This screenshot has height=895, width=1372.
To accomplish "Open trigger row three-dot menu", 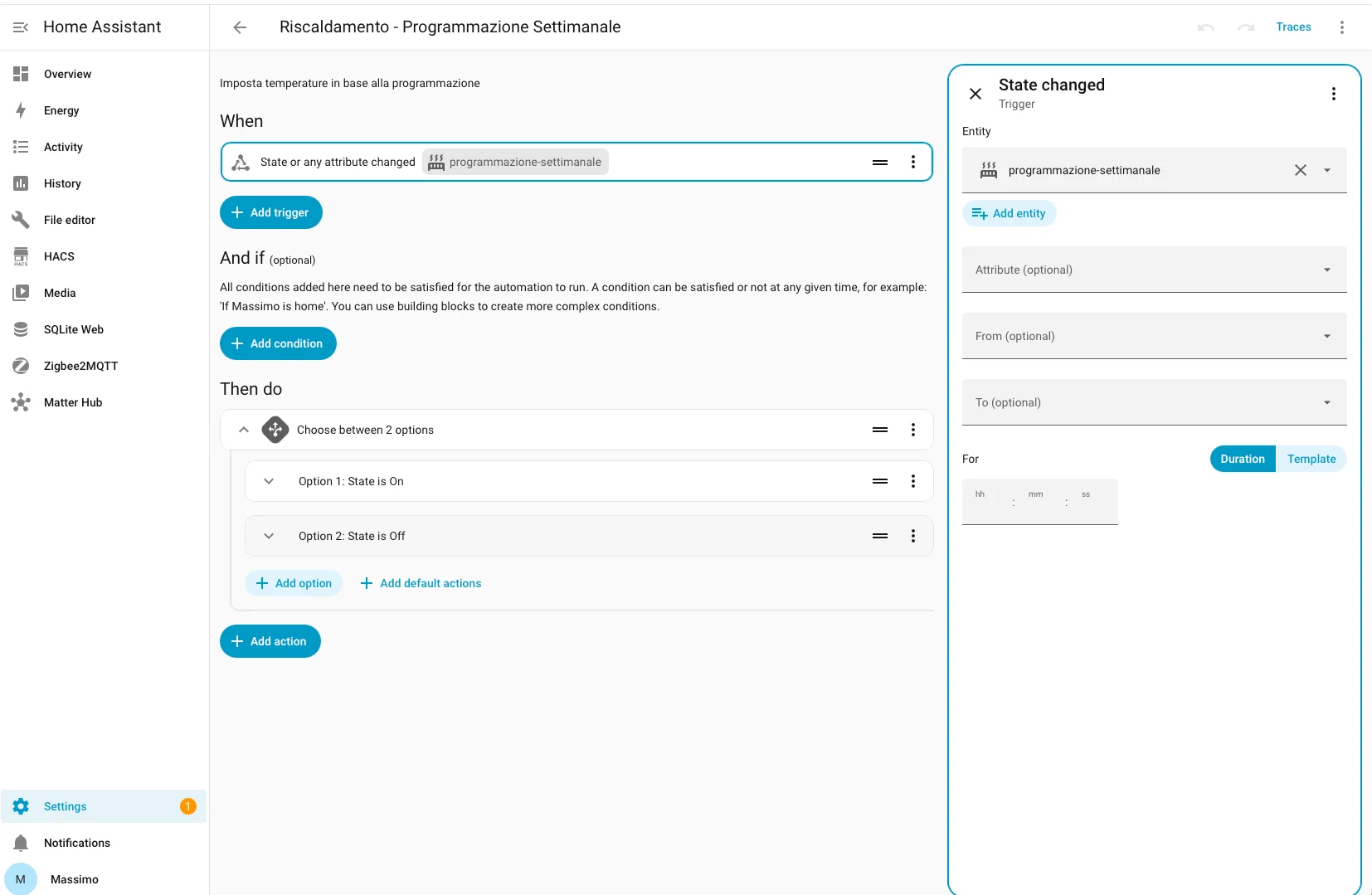I will [913, 162].
